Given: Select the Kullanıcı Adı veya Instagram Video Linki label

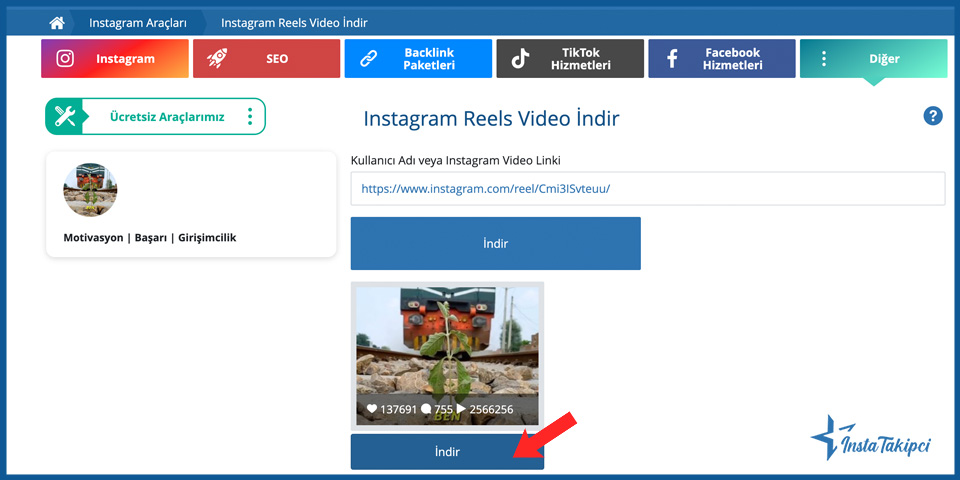Looking at the screenshot, I should pyautogui.click(x=456, y=160).
